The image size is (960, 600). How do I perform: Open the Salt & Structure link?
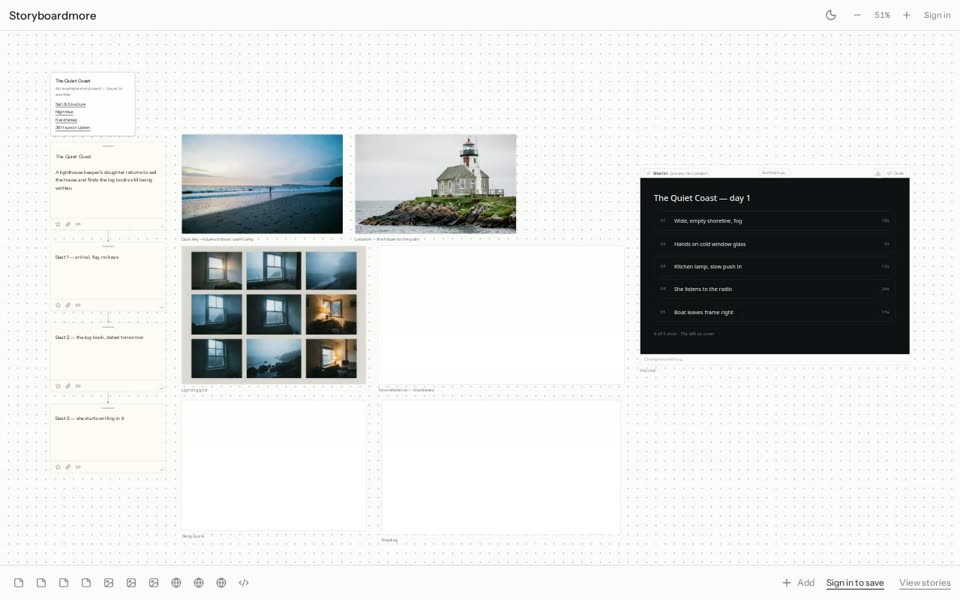point(70,105)
